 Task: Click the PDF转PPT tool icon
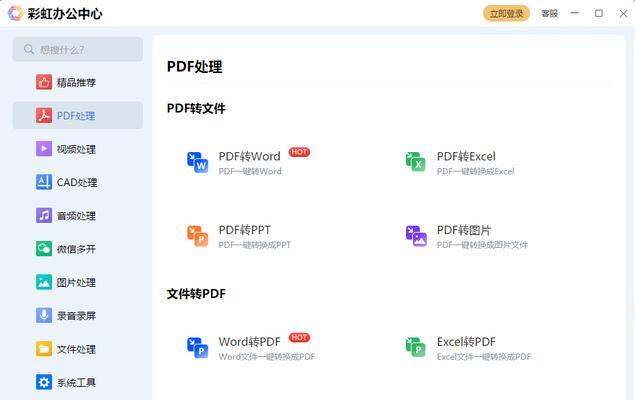(x=198, y=236)
